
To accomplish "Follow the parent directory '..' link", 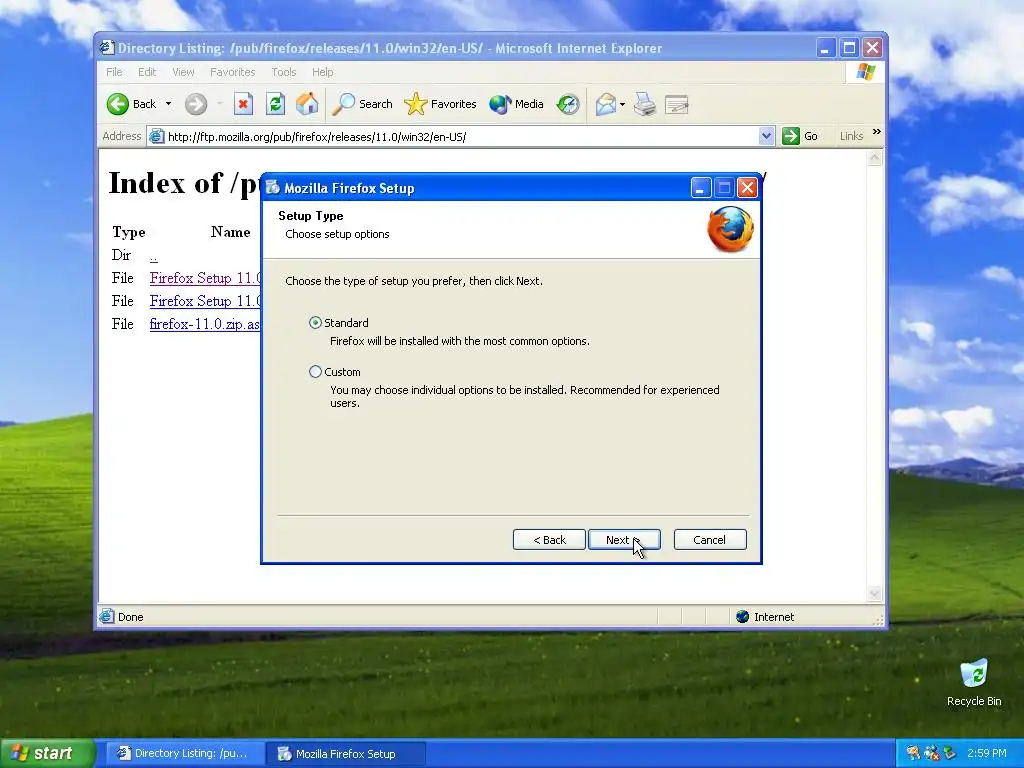I will [x=153, y=256].
